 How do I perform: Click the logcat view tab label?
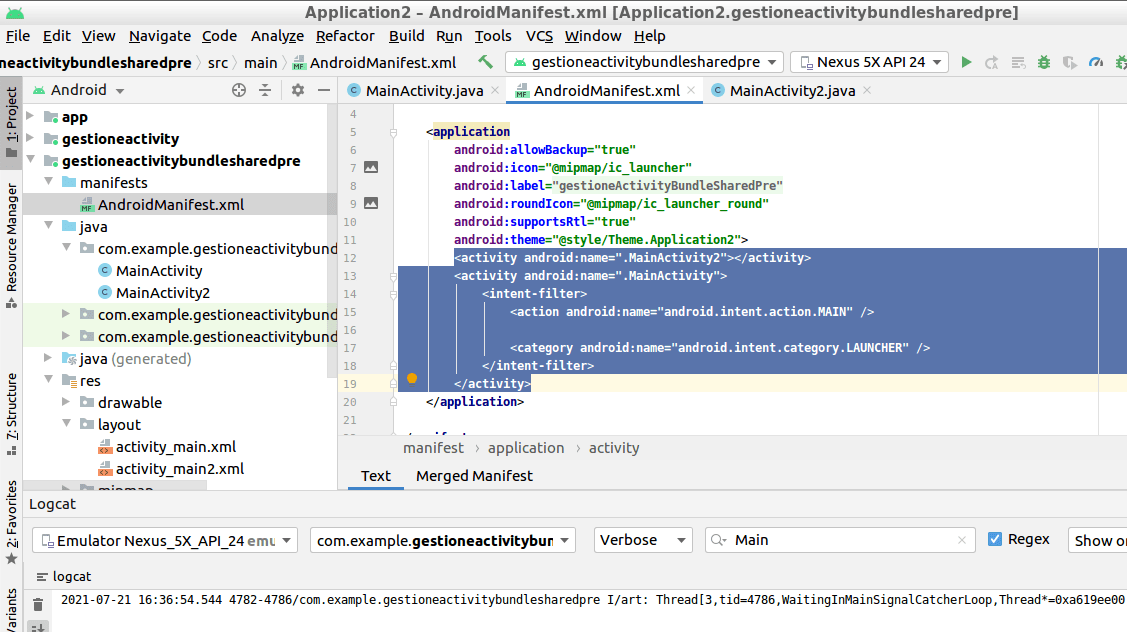63,577
